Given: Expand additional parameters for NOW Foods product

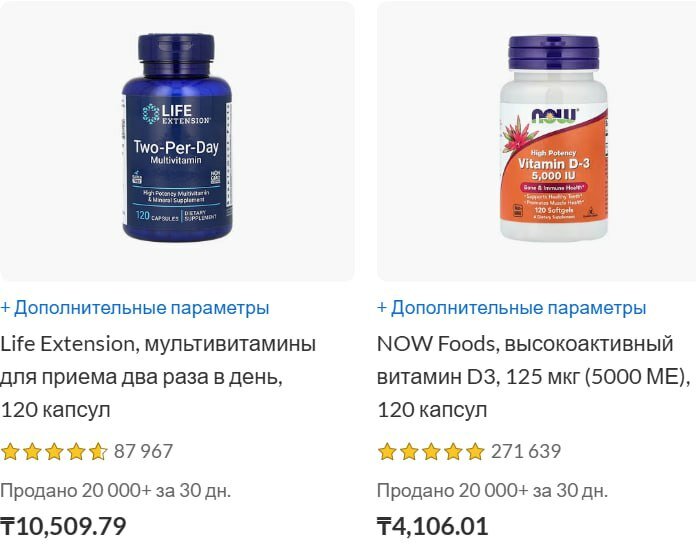Looking at the screenshot, I should click(x=511, y=308).
